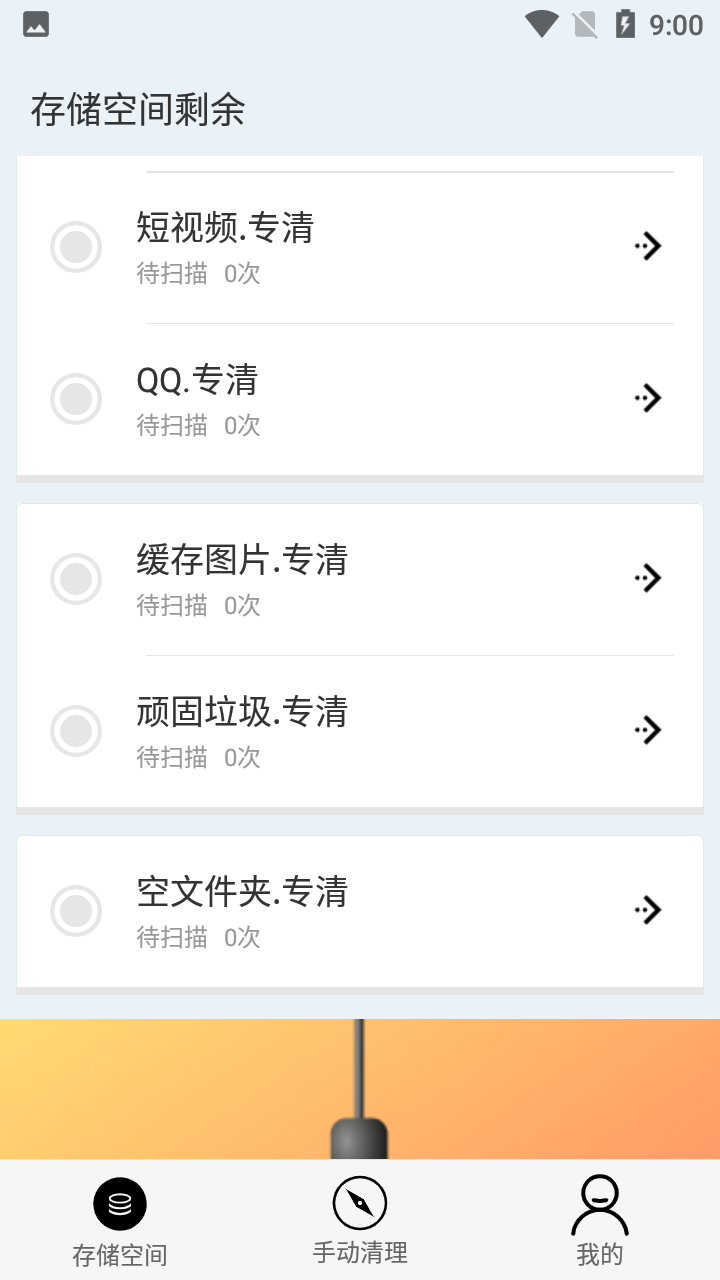720x1280 pixels.
Task: Switch to the 手动清理 tab label
Action: (x=360, y=1252)
